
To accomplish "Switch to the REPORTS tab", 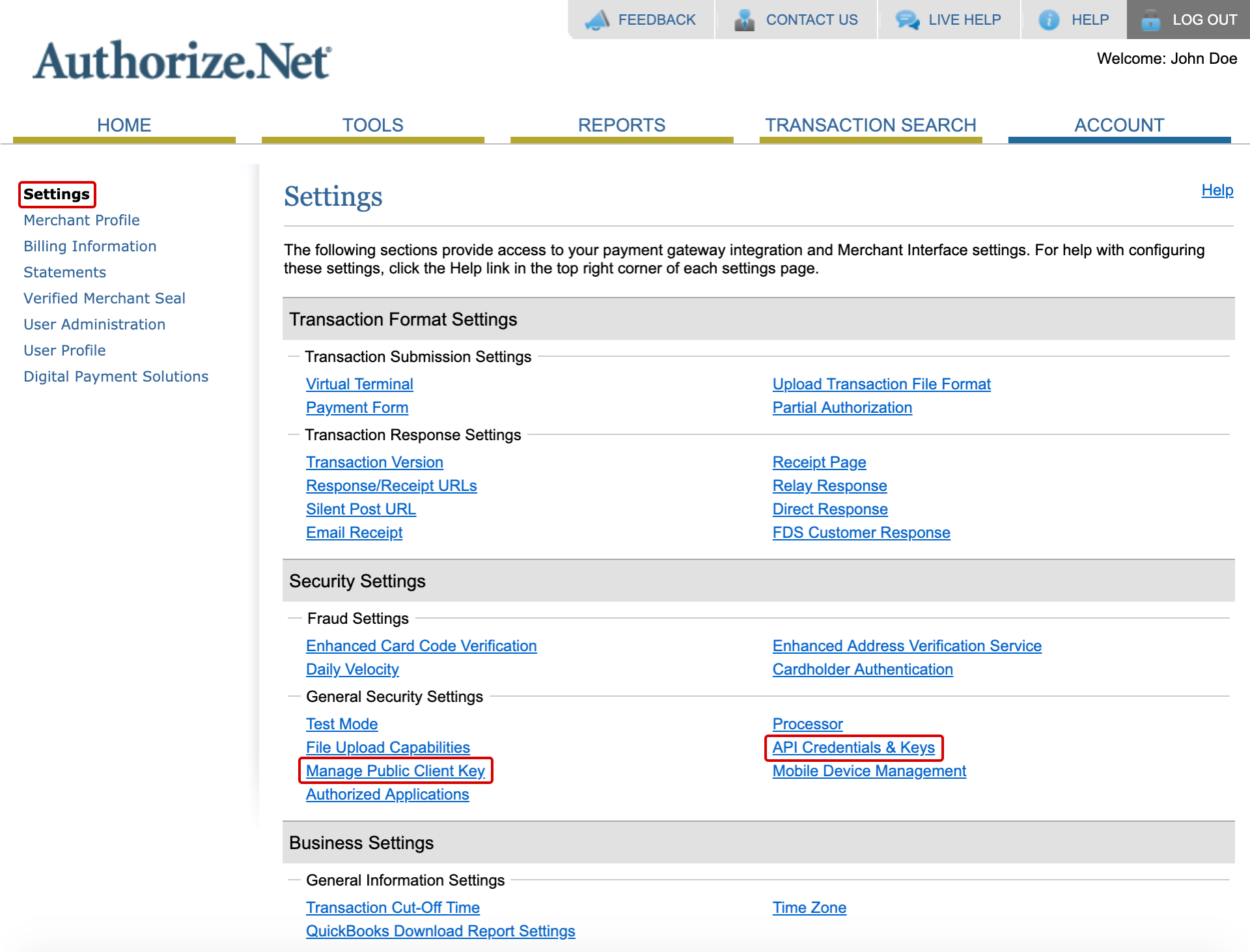I will (621, 124).
